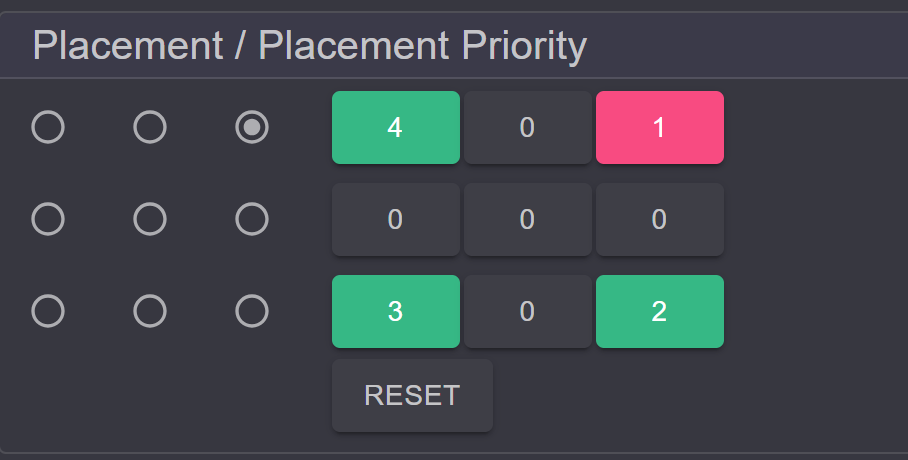This screenshot has height=460, width=908.
Task: Select the bottom-right placement radio button
Action: (252, 311)
